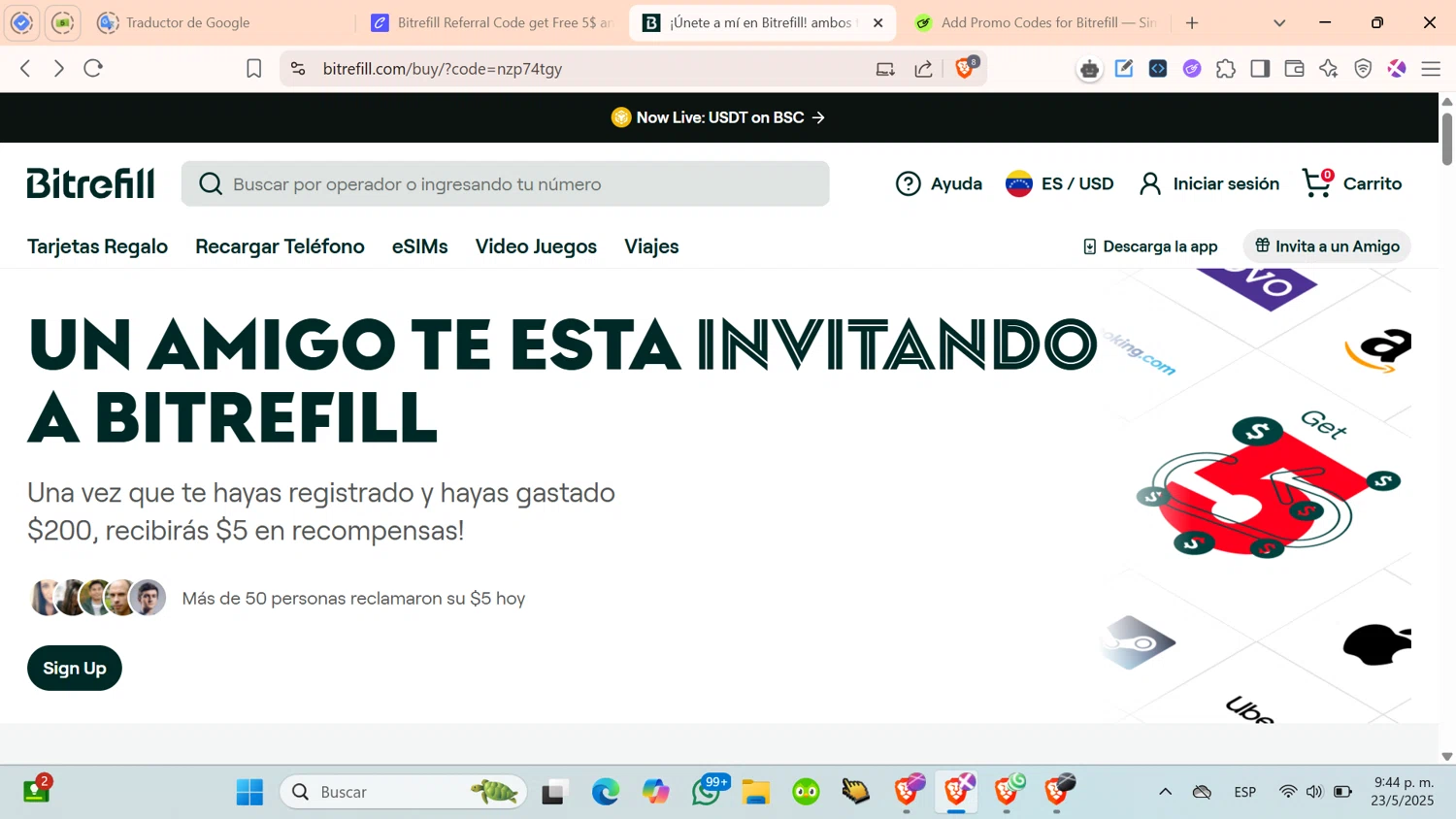
Task: Open Extensions puzzle piece icon
Action: tap(1226, 69)
